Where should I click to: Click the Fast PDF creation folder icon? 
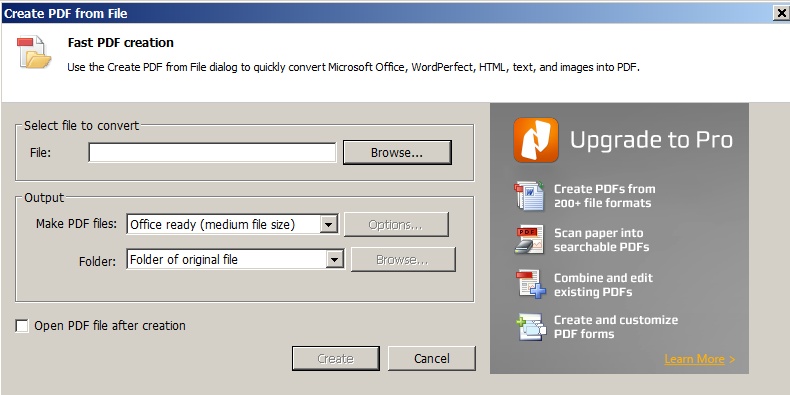34,52
